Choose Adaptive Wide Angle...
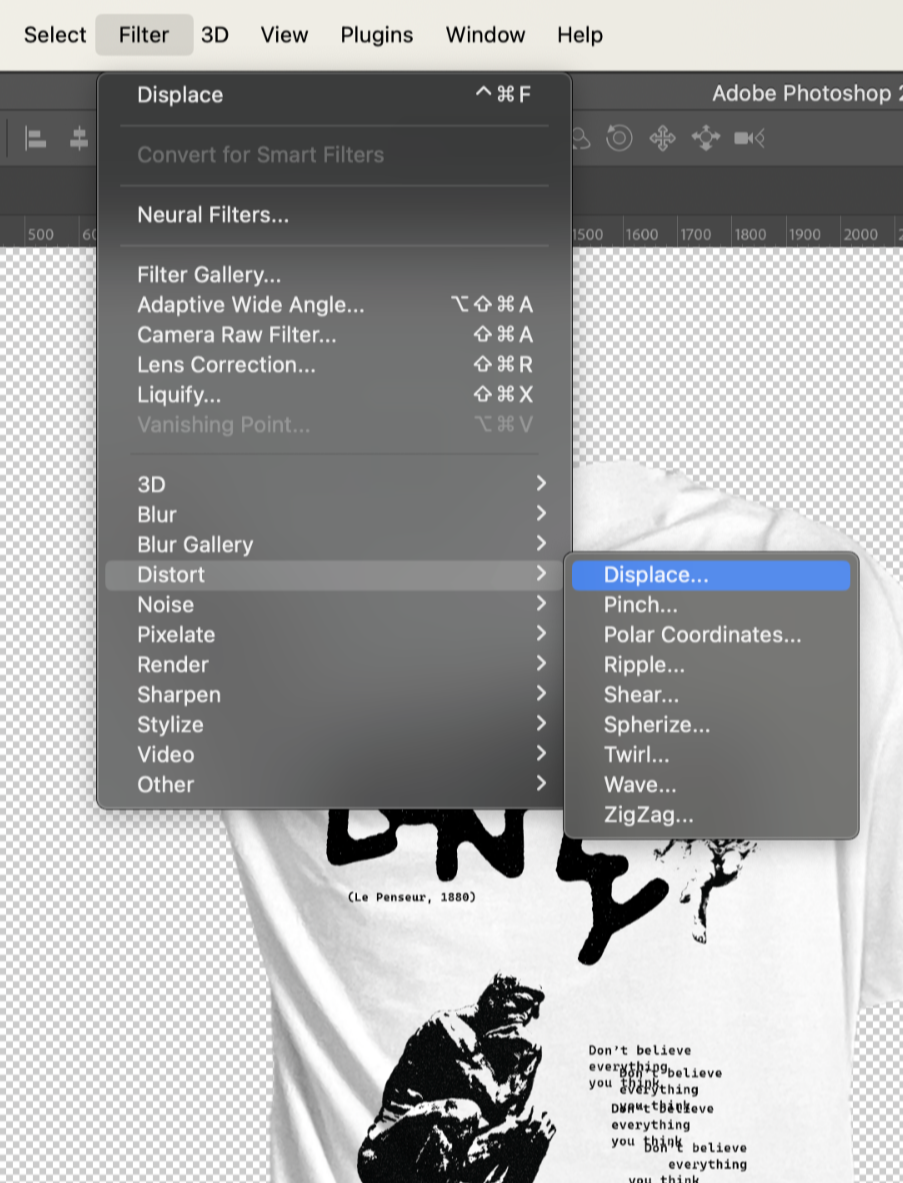 334,305
